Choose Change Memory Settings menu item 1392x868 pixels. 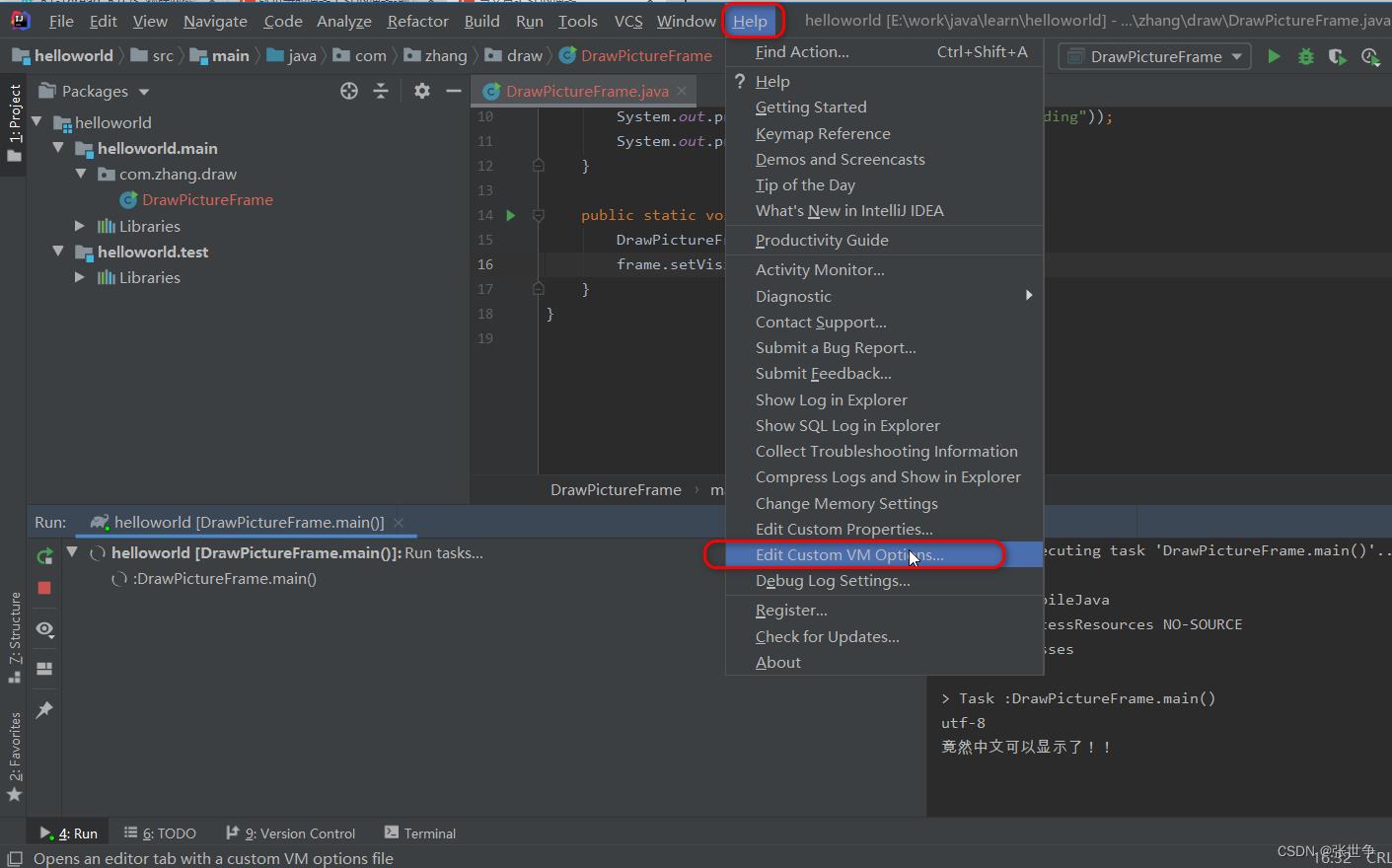(x=885, y=503)
